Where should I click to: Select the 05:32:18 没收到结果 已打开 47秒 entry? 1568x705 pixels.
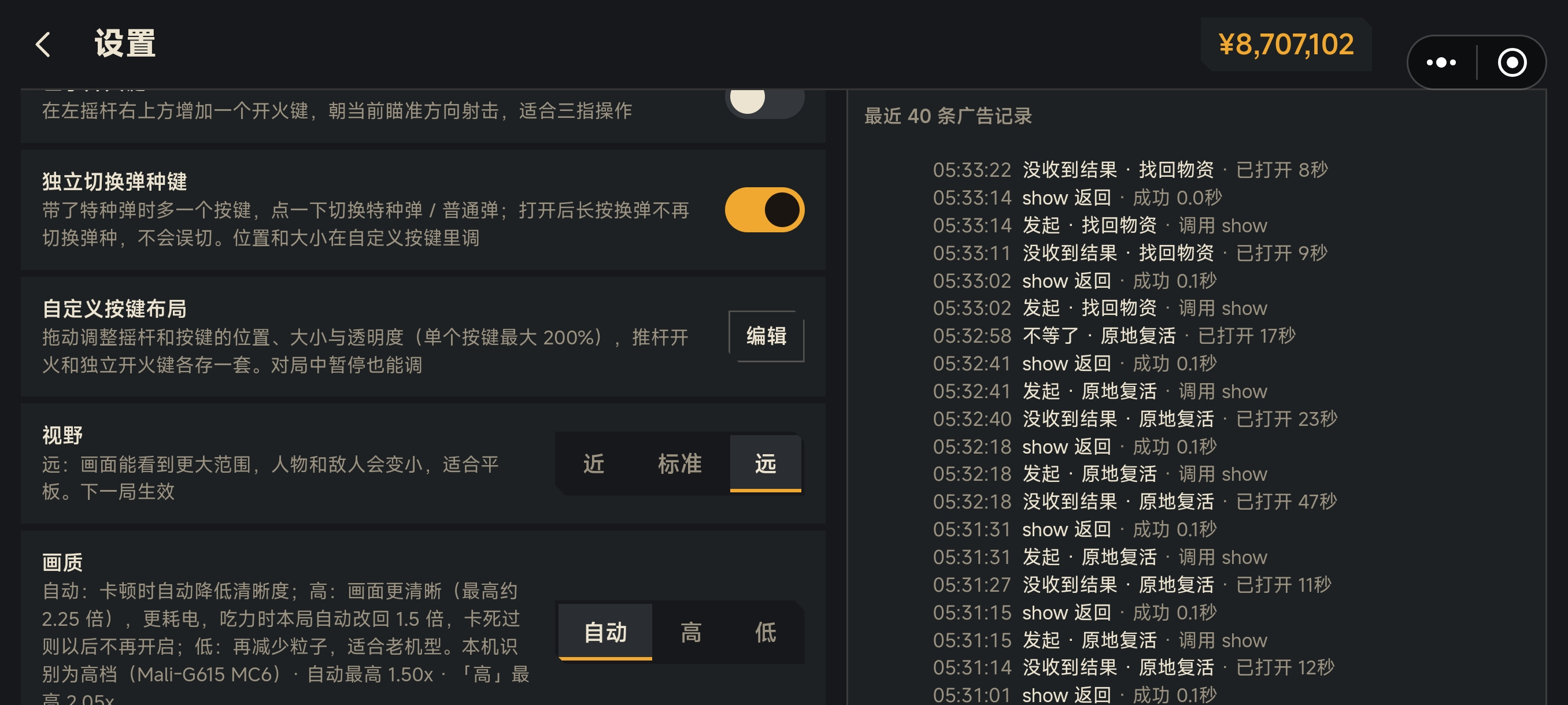click(x=1135, y=502)
